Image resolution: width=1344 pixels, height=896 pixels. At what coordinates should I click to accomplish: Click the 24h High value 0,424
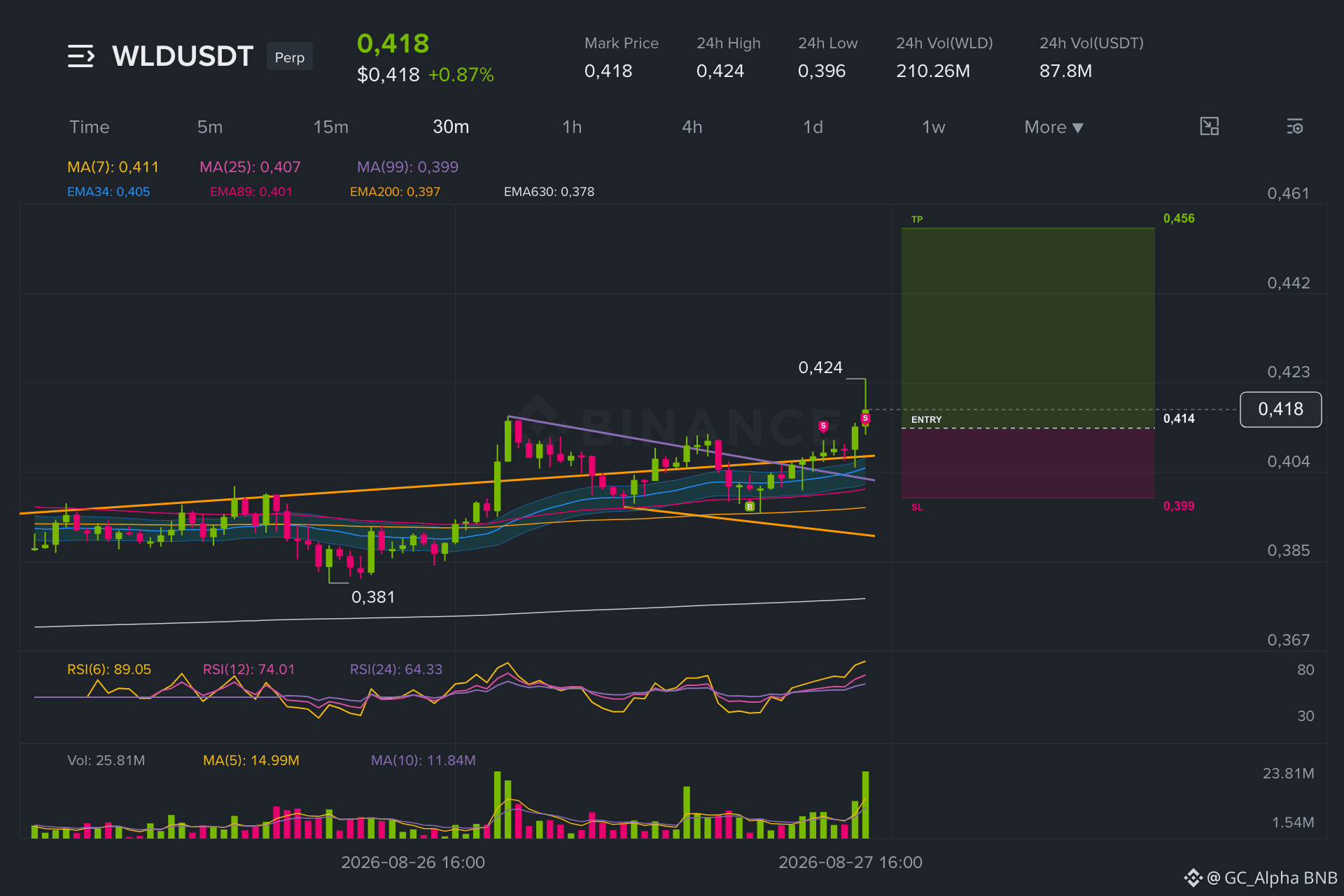[720, 71]
